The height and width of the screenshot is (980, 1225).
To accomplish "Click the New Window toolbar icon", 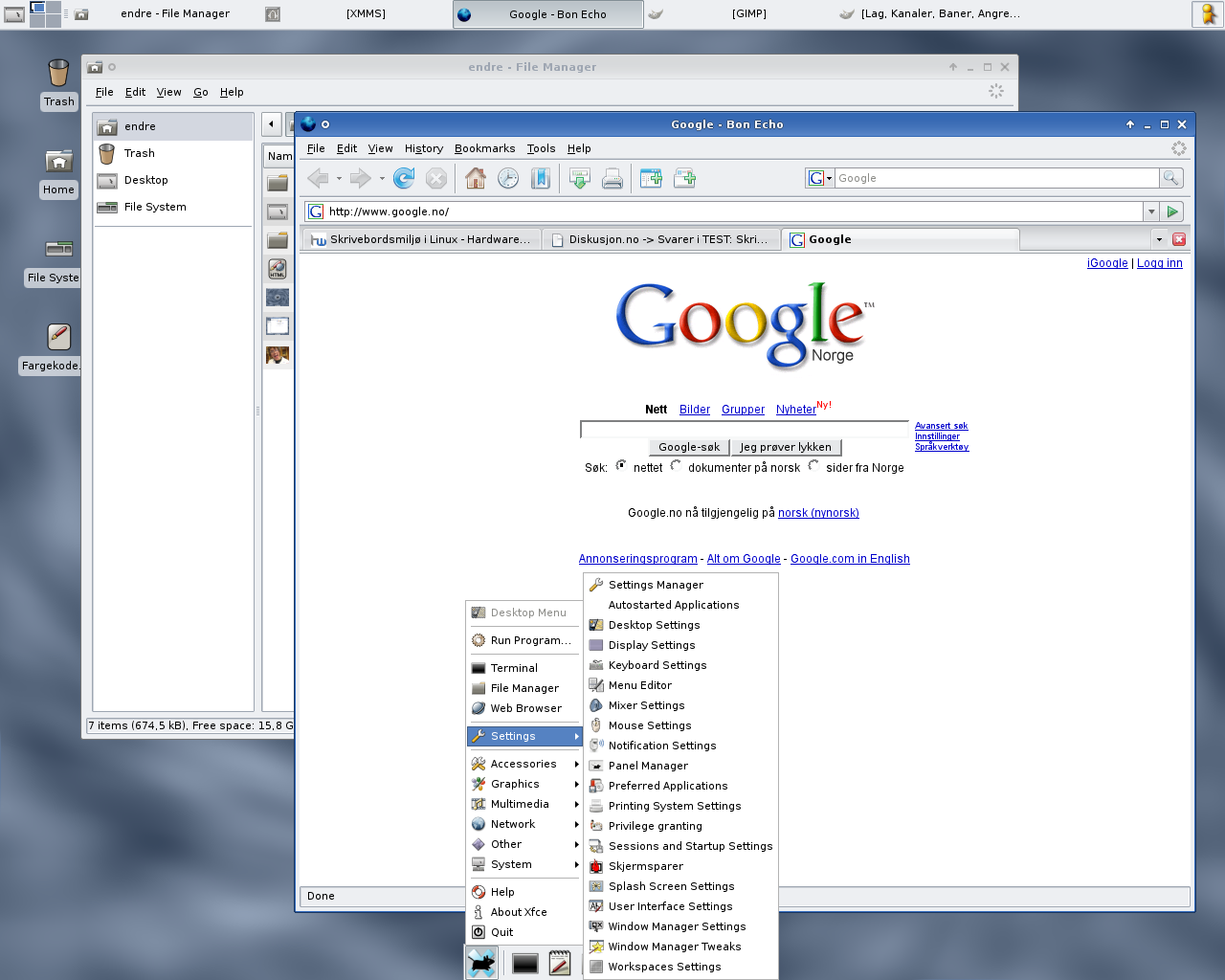I will click(x=684, y=178).
